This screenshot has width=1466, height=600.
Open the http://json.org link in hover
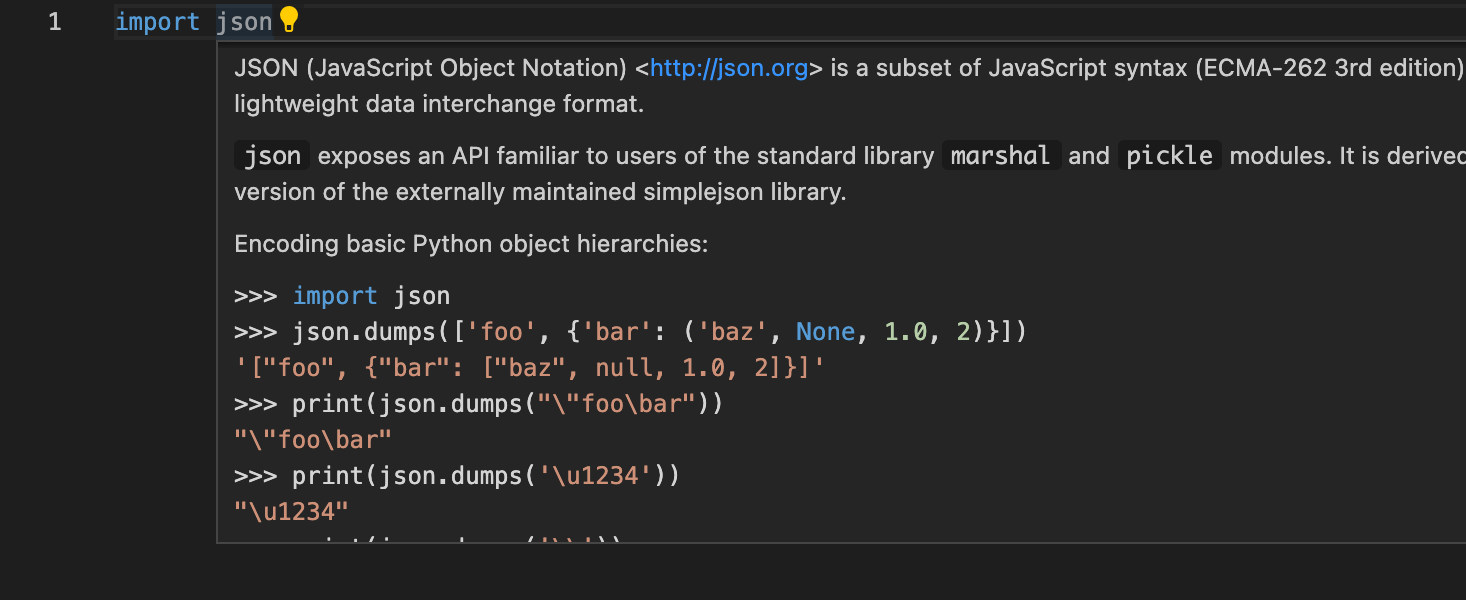[728, 68]
